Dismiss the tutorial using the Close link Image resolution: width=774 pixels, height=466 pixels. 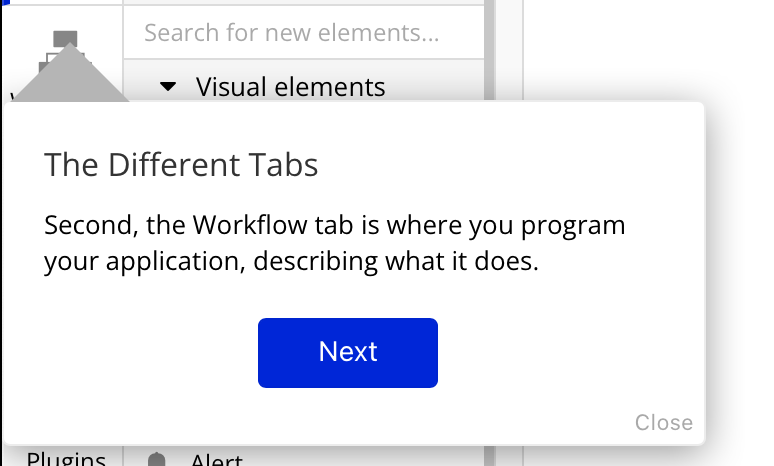pos(663,423)
